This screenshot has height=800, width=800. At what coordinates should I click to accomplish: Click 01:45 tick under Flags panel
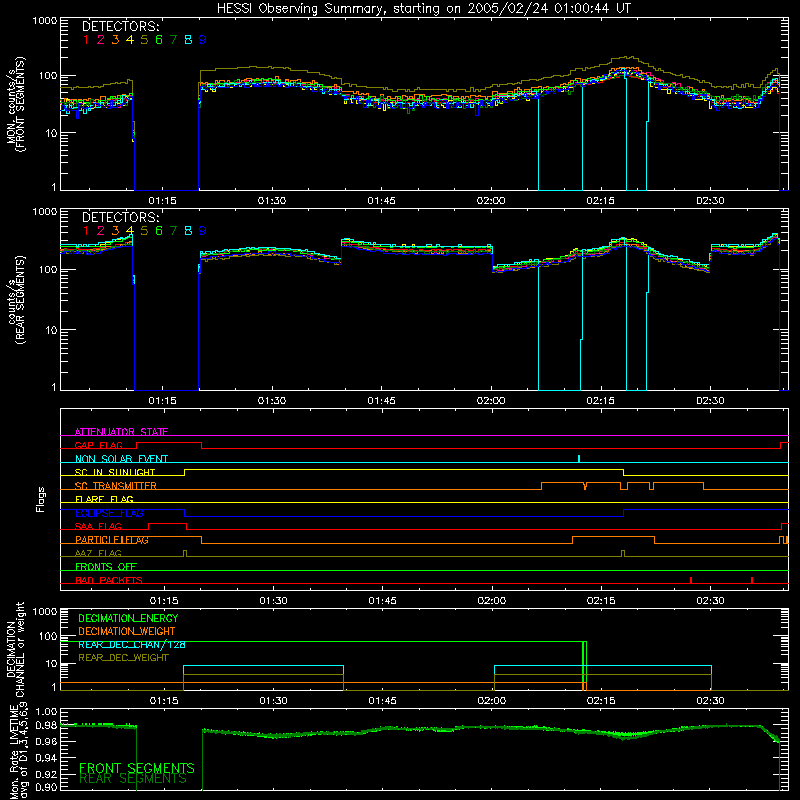point(383,601)
